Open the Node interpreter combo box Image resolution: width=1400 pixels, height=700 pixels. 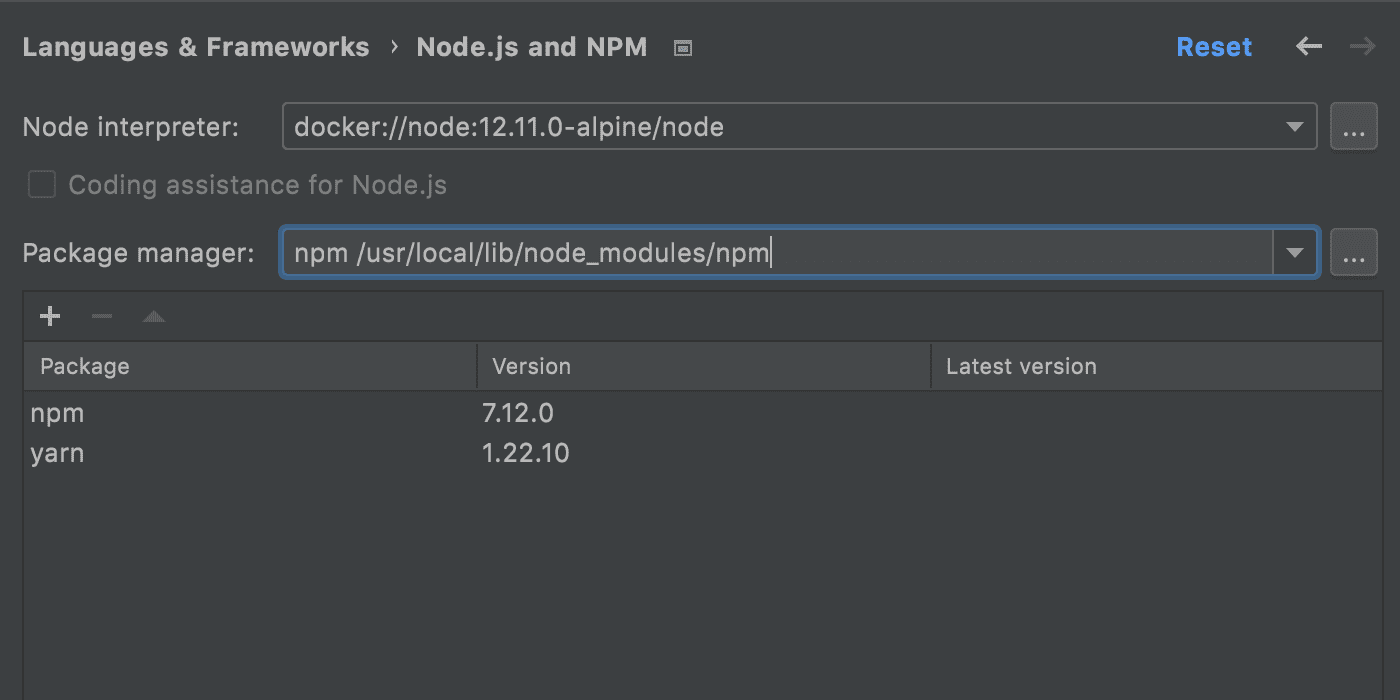click(x=800, y=127)
